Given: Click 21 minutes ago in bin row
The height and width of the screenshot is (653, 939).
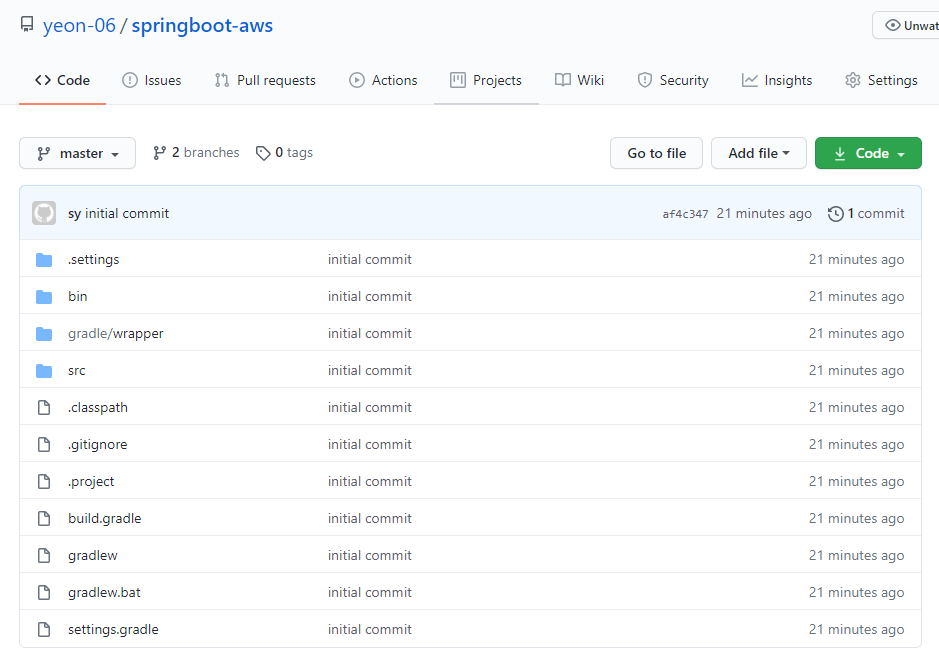Looking at the screenshot, I should tap(856, 297).
